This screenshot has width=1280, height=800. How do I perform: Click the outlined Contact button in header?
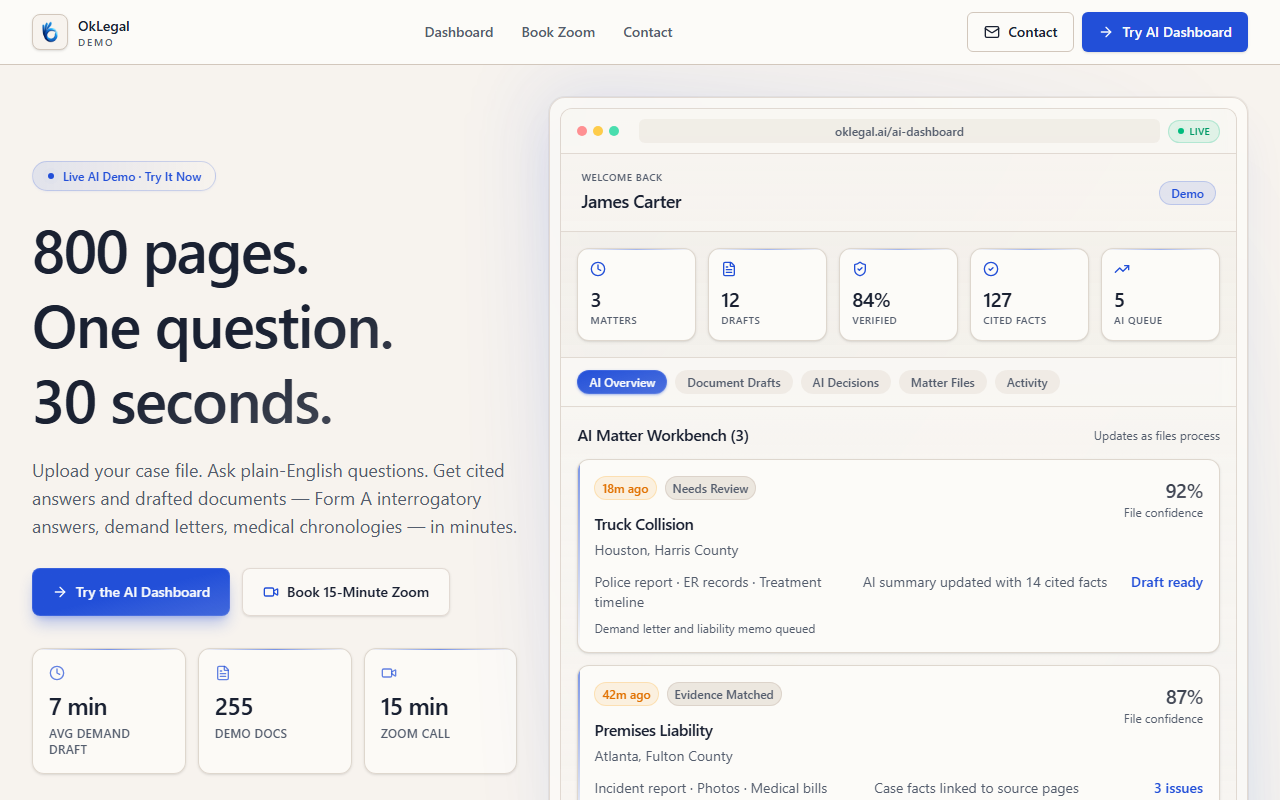tap(1020, 32)
